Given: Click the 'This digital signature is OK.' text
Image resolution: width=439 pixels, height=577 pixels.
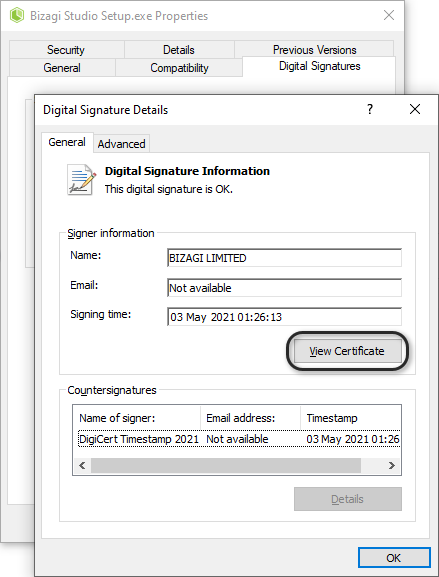Looking at the screenshot, I should pos(169,189).
